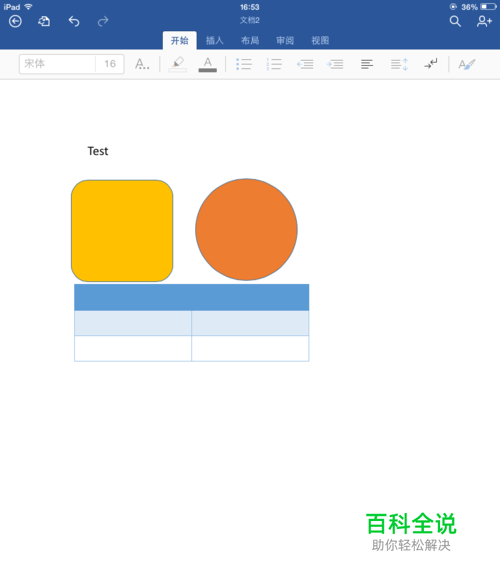This screenshot has width=500, height=584.
Task: Tap the blue table header row
Action: pos(192,297)
